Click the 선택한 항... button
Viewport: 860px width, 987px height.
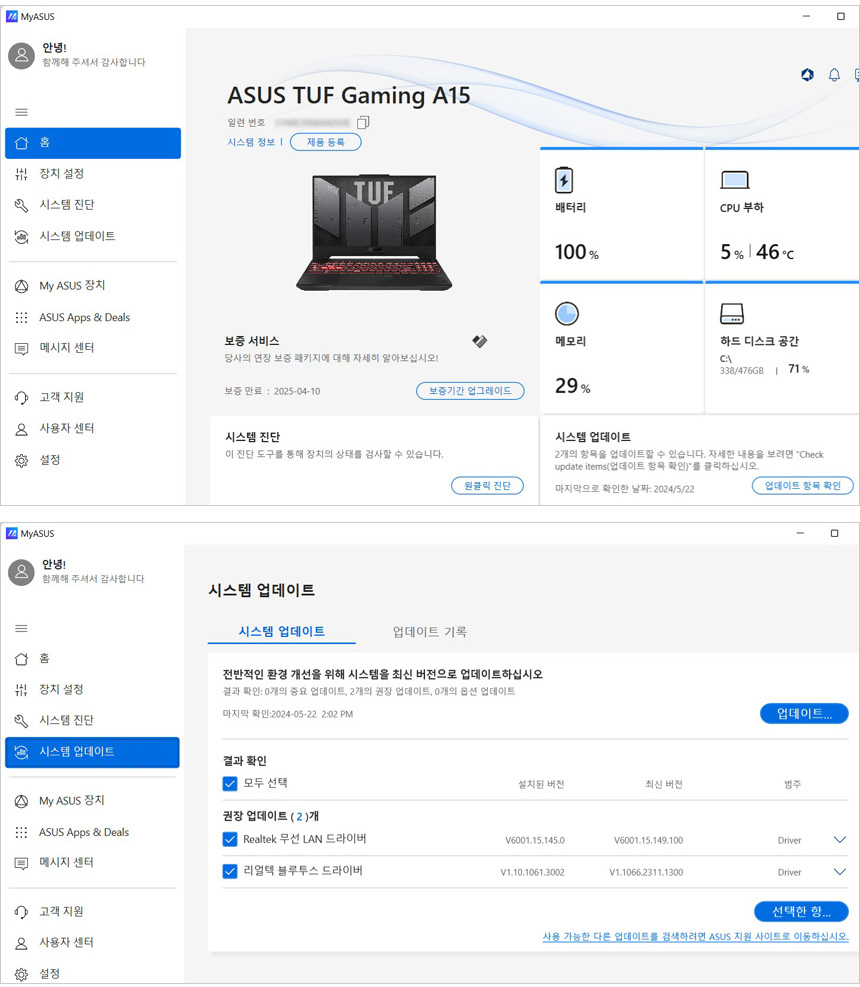(801, 911)
